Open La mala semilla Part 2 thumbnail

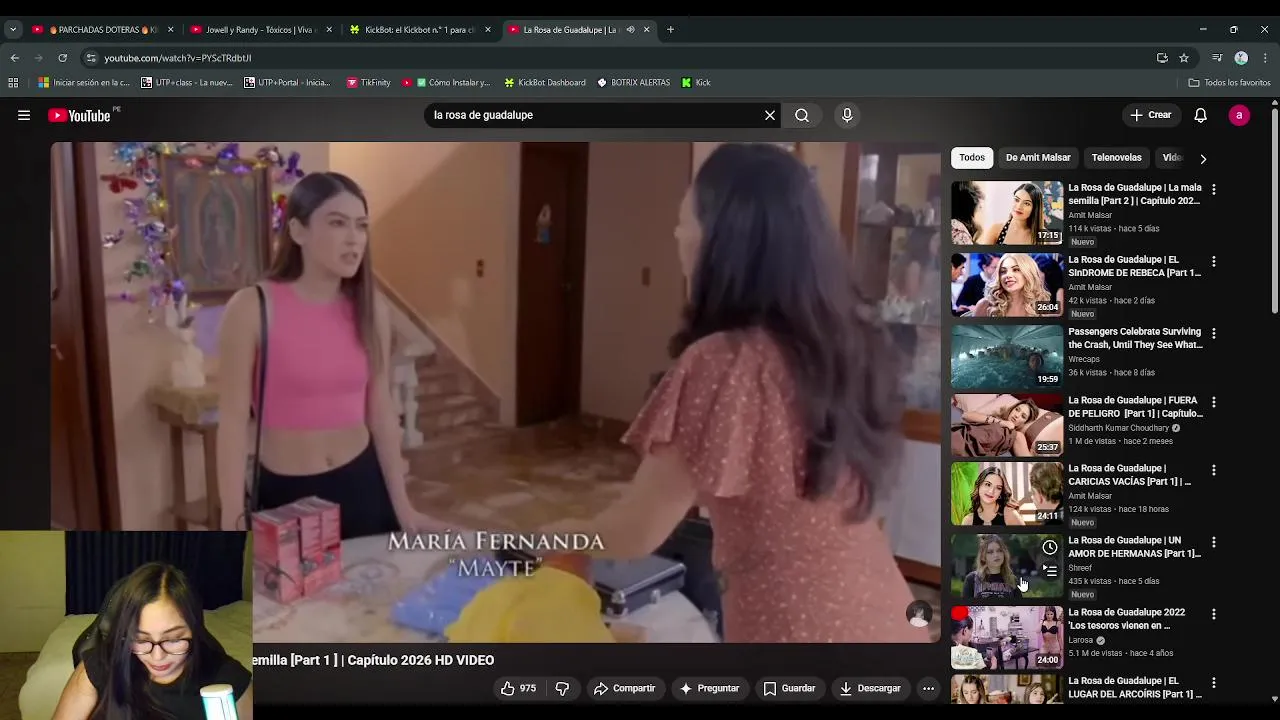coord(1007,213)
